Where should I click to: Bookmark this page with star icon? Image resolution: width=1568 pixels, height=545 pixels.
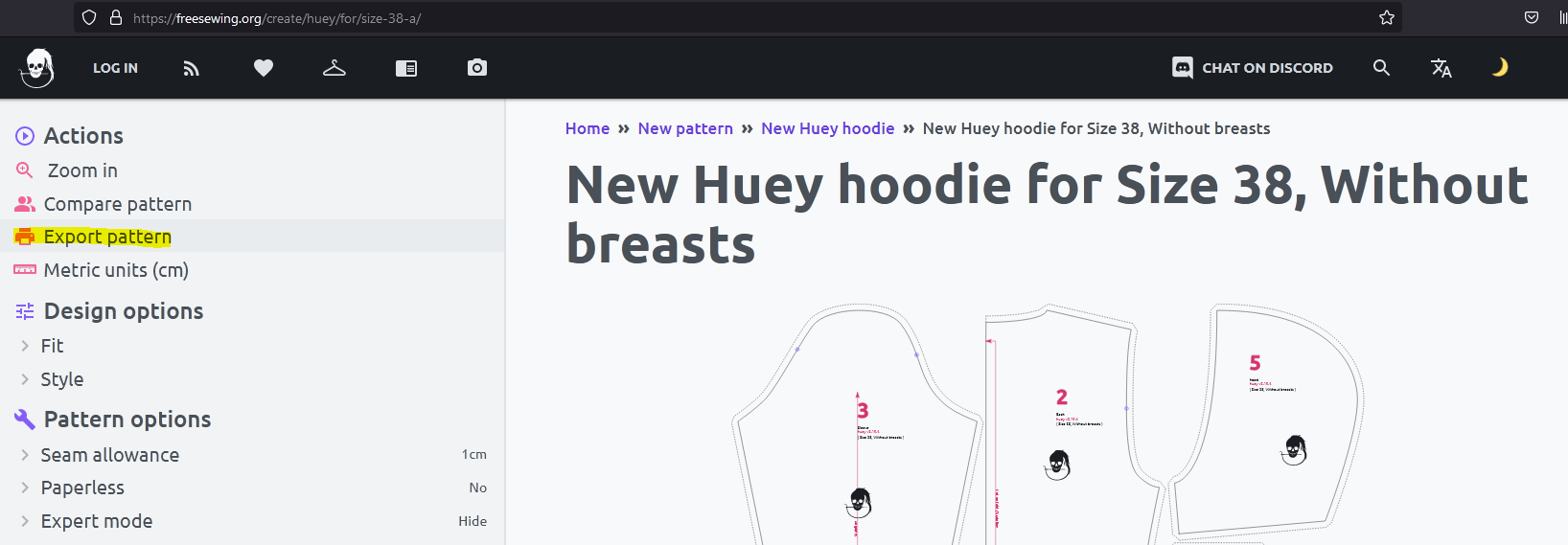coord(1386,17)
